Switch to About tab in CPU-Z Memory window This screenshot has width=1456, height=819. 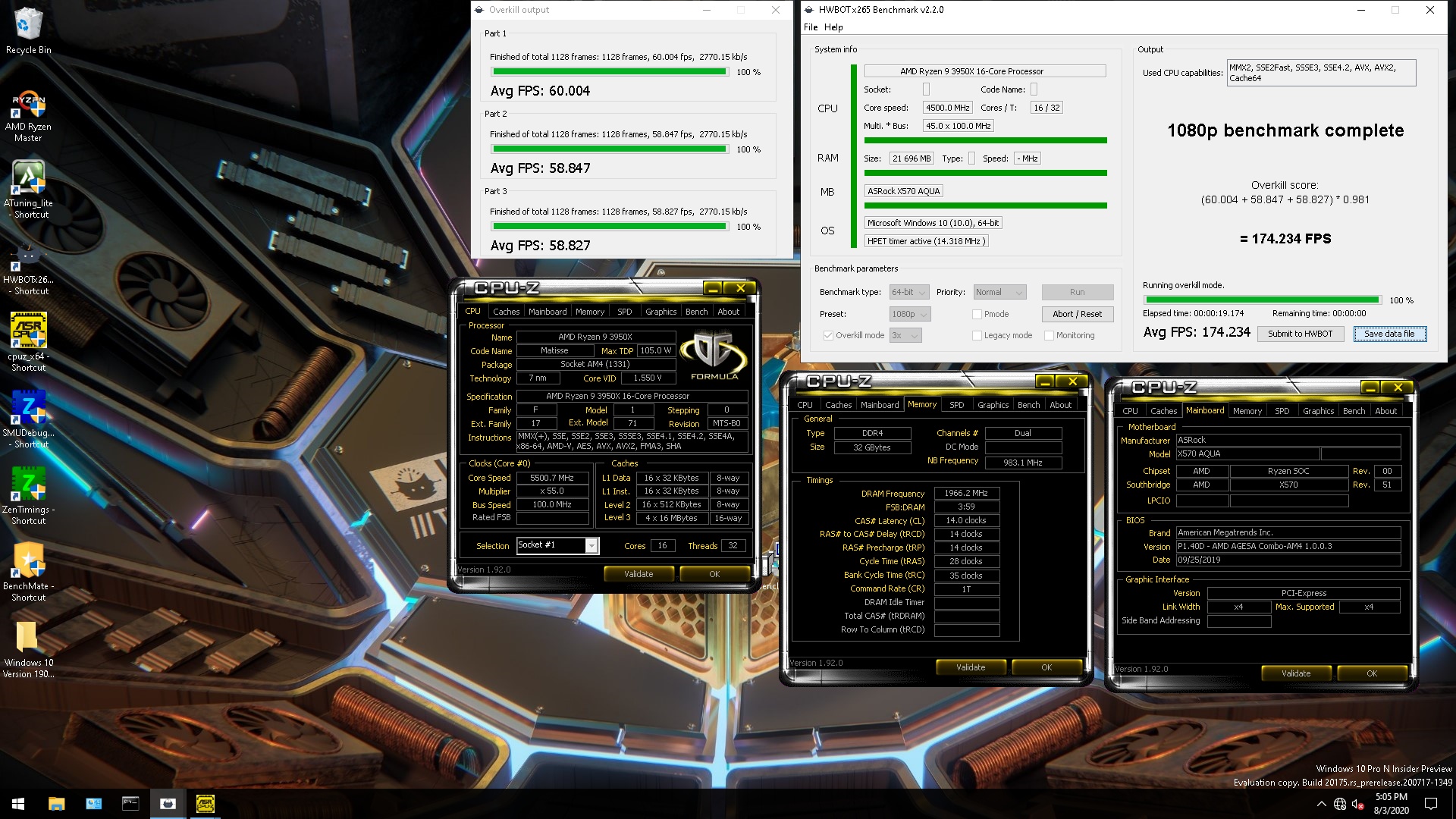[1060, 405]
